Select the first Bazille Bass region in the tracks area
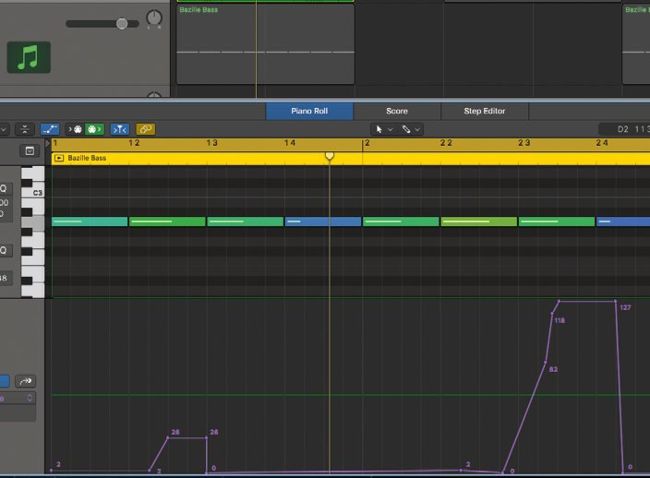 coord(265,44)
